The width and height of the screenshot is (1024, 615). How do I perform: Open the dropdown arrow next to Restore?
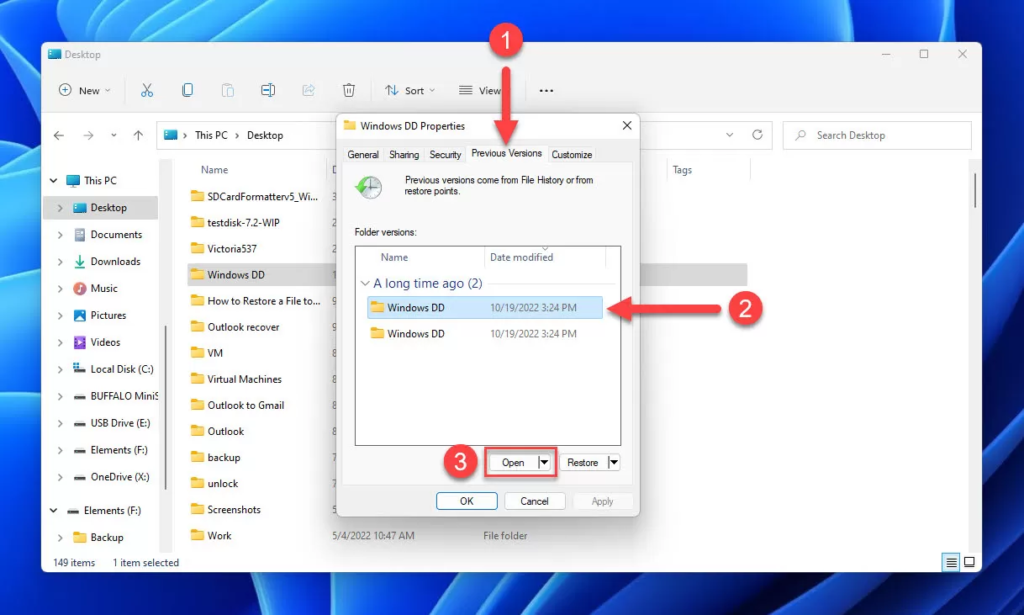pyautogui.click(x=612, y=462)
